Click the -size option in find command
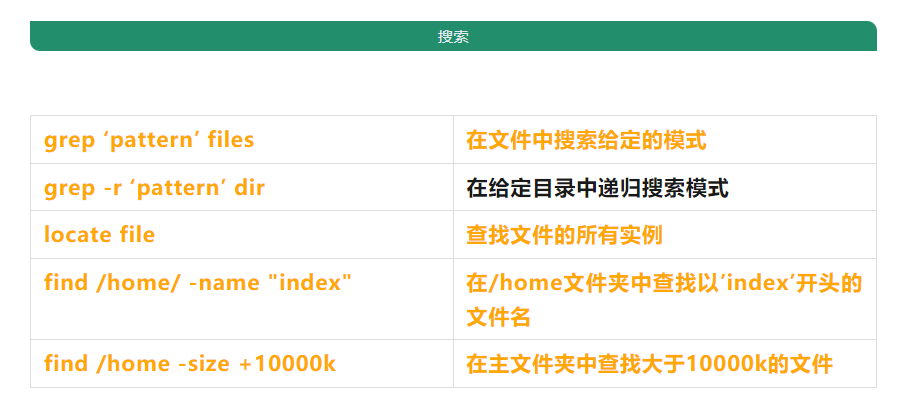Image resolution: width=902 pixels, height=406 pixels. pyautogui.click(x=204, y=364)
